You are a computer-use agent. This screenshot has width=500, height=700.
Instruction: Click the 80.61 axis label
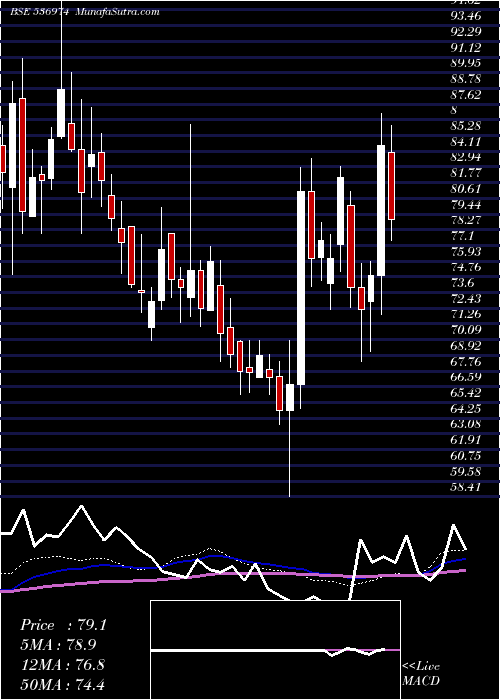466,188
